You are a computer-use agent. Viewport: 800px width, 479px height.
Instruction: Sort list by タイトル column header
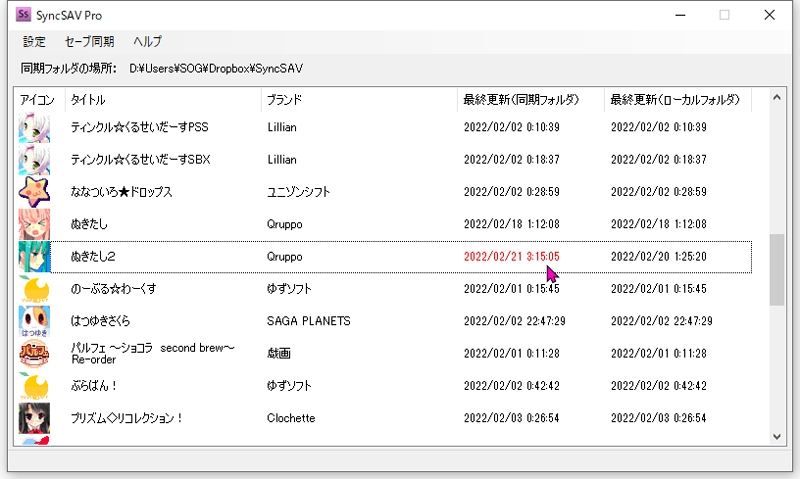pos(162,100)
